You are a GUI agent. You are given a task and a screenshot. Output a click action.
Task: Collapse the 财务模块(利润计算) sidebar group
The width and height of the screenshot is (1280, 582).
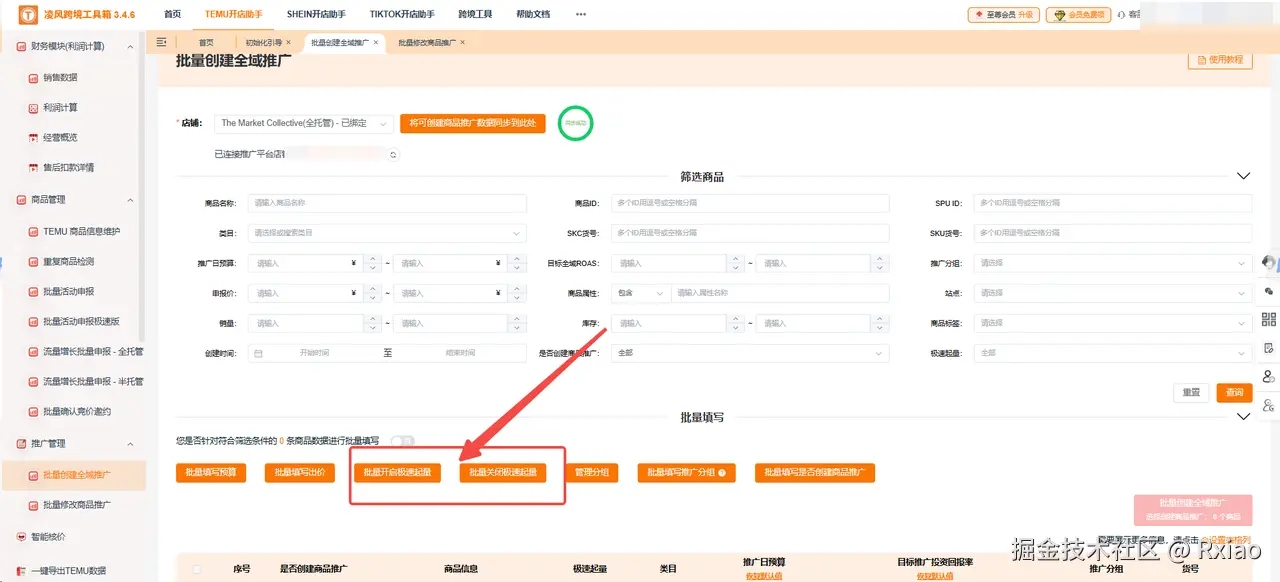pos(129,46)
